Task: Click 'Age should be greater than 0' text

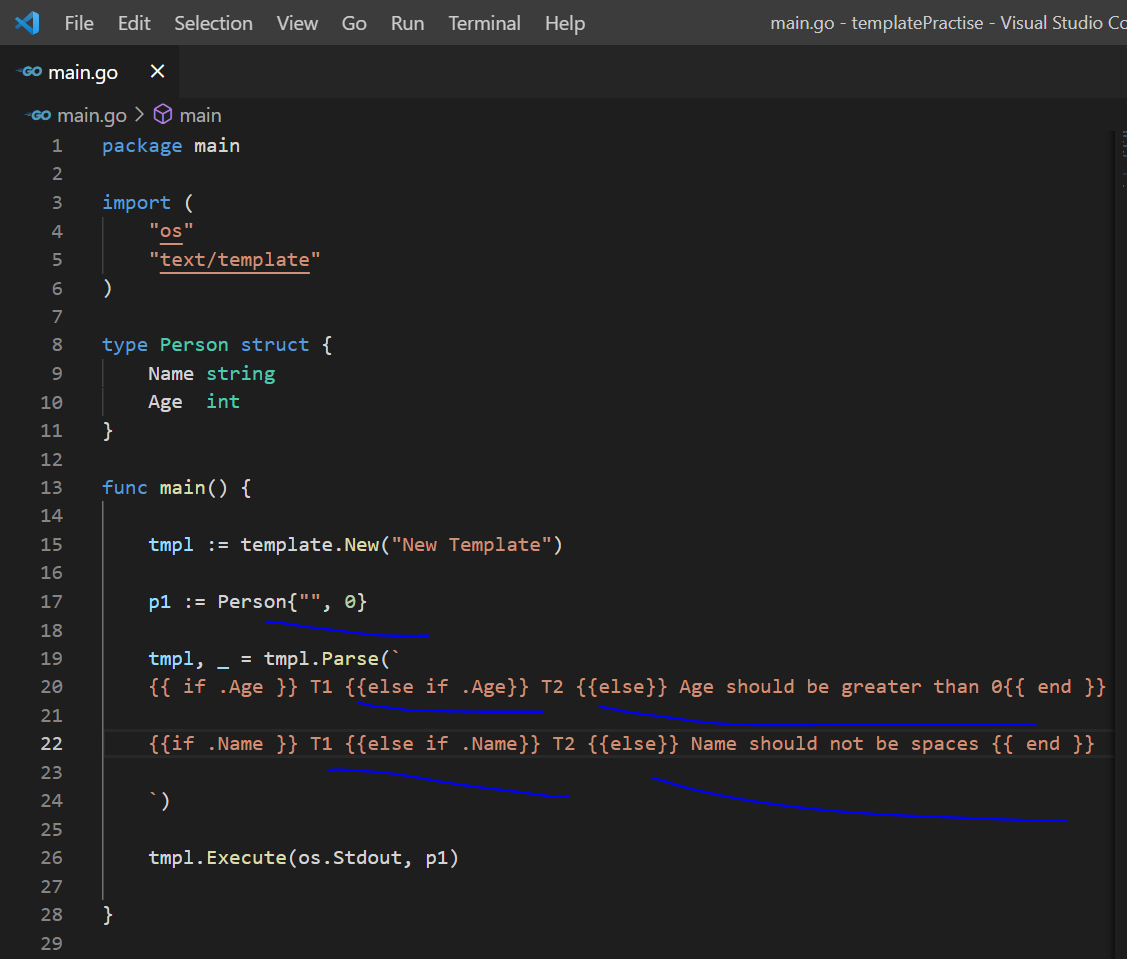Action: tap(841, 687)
